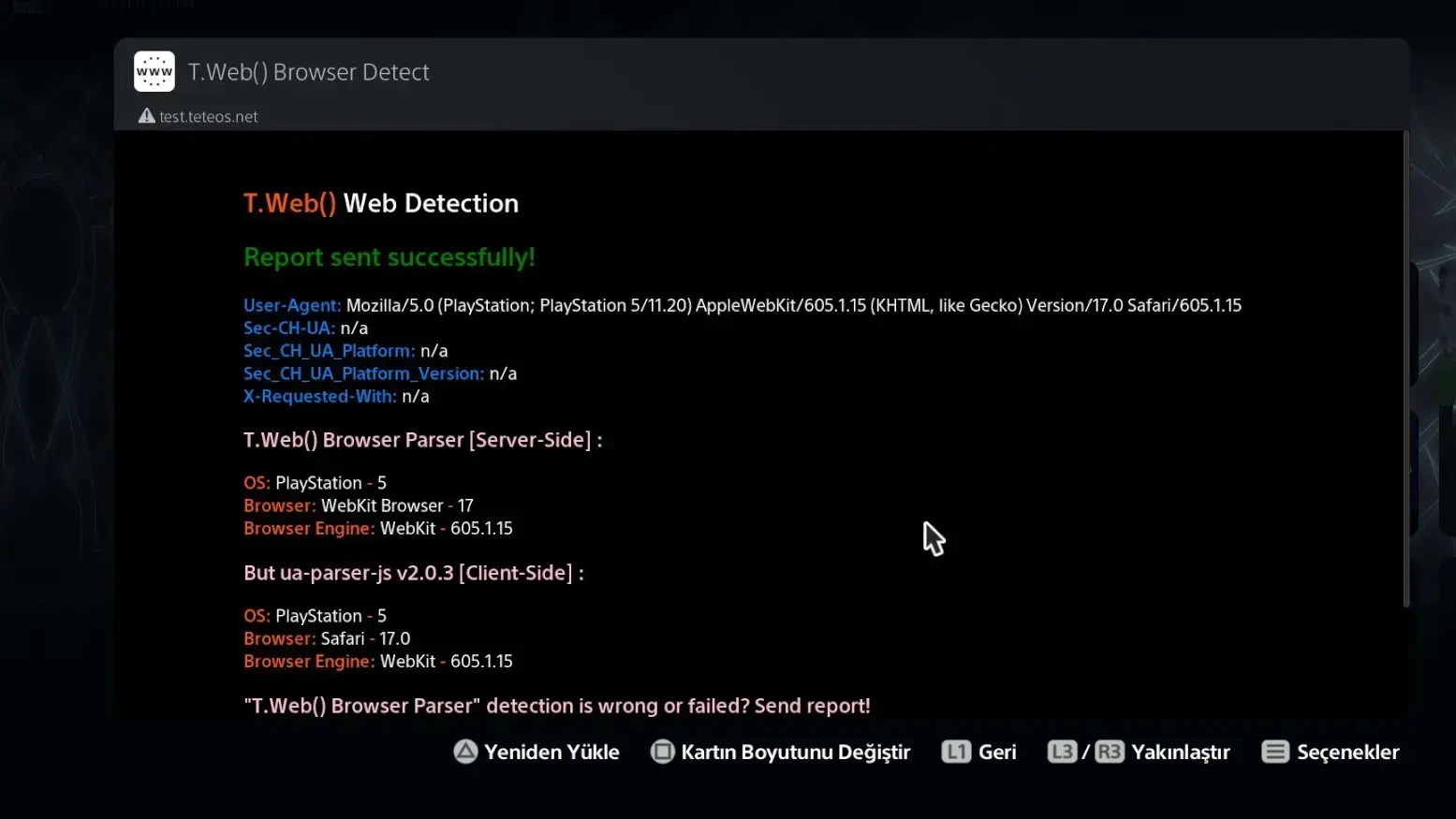The height and width of the screenshot is (819, 1456).
Task: Click the server-side 'Browser Engine:' label
Action: [x=309, y=528]
